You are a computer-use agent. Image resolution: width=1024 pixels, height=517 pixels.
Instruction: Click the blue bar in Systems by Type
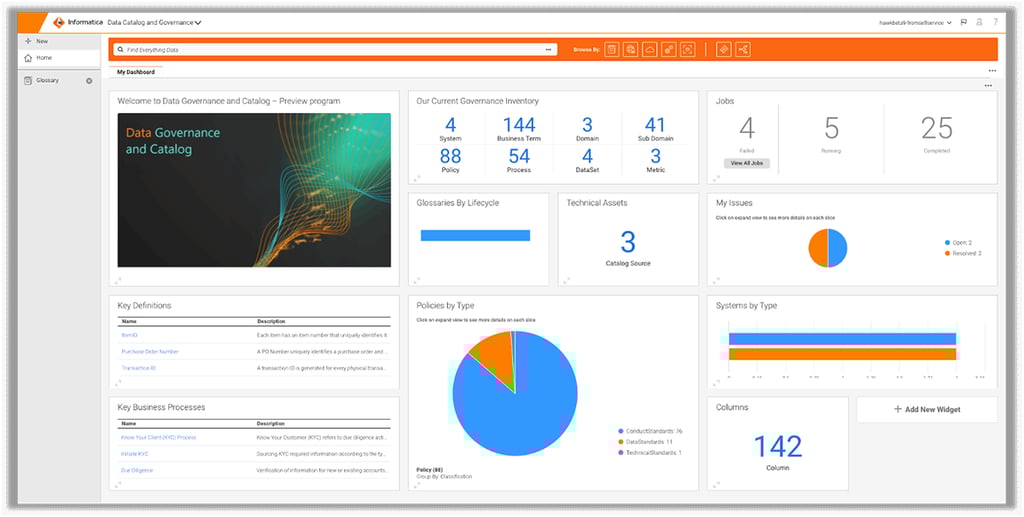[842, 339]
